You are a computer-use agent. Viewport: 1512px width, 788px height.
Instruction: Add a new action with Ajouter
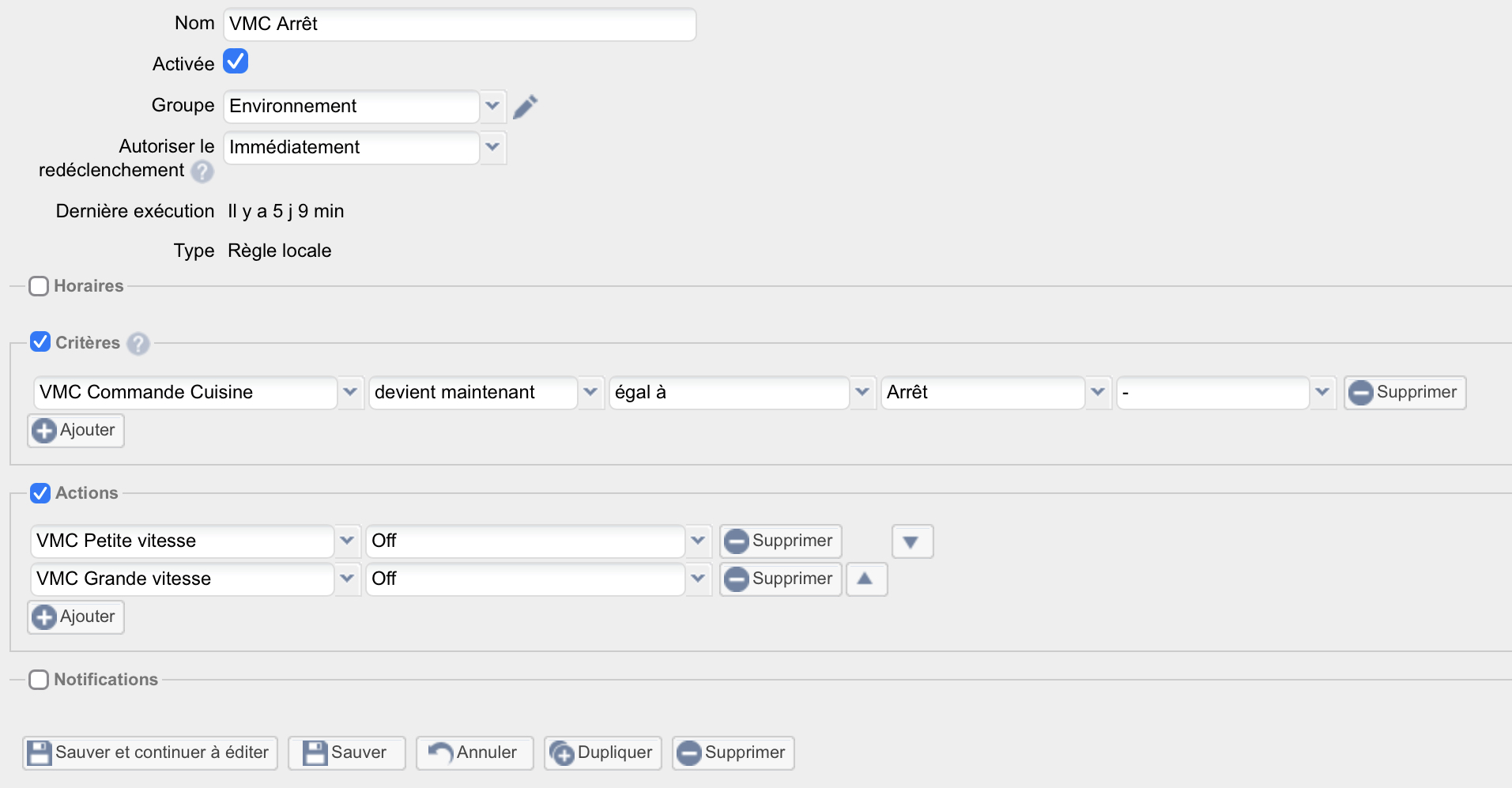tap(76, 617)
